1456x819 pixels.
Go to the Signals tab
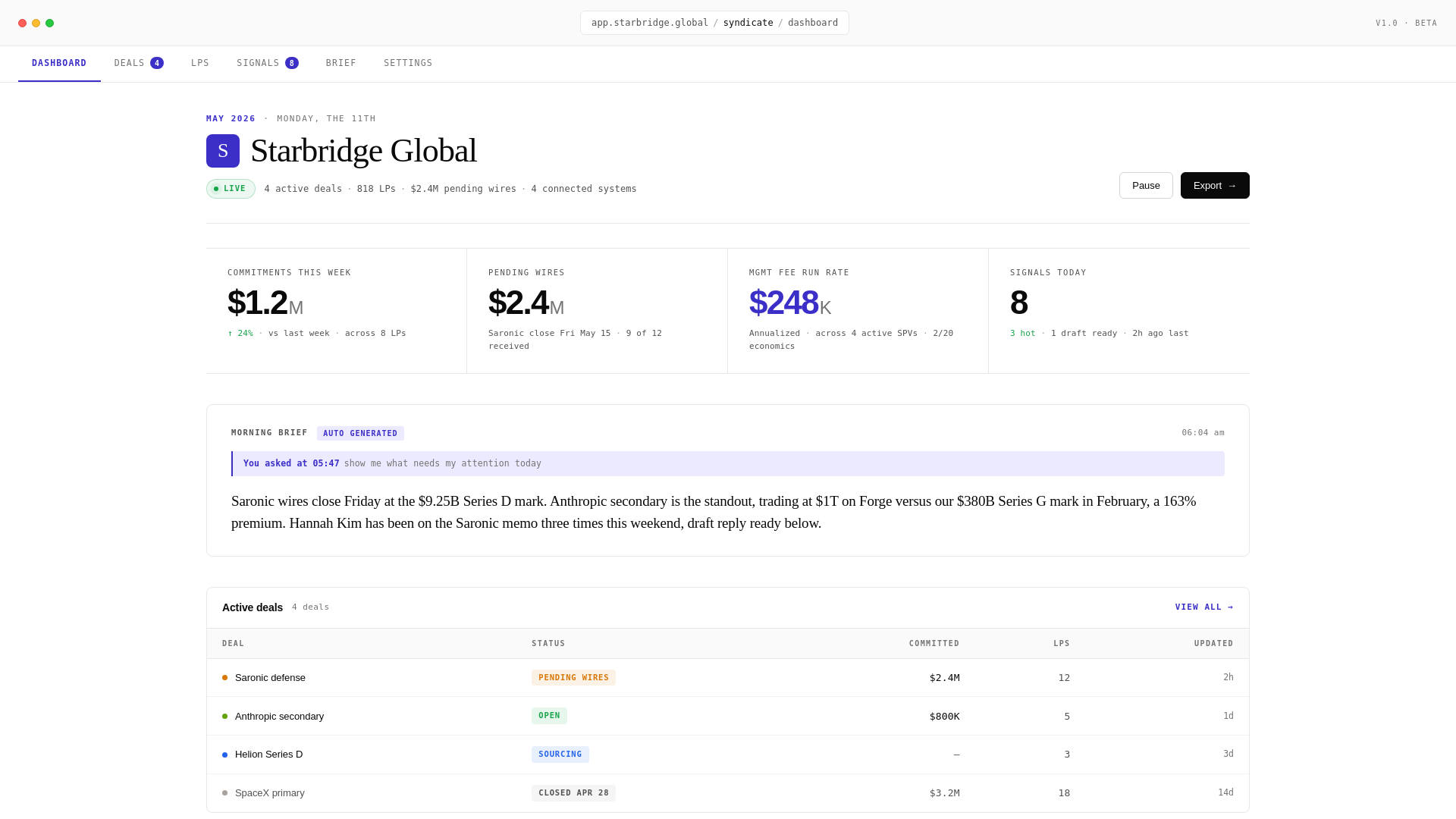coord(268,63)
